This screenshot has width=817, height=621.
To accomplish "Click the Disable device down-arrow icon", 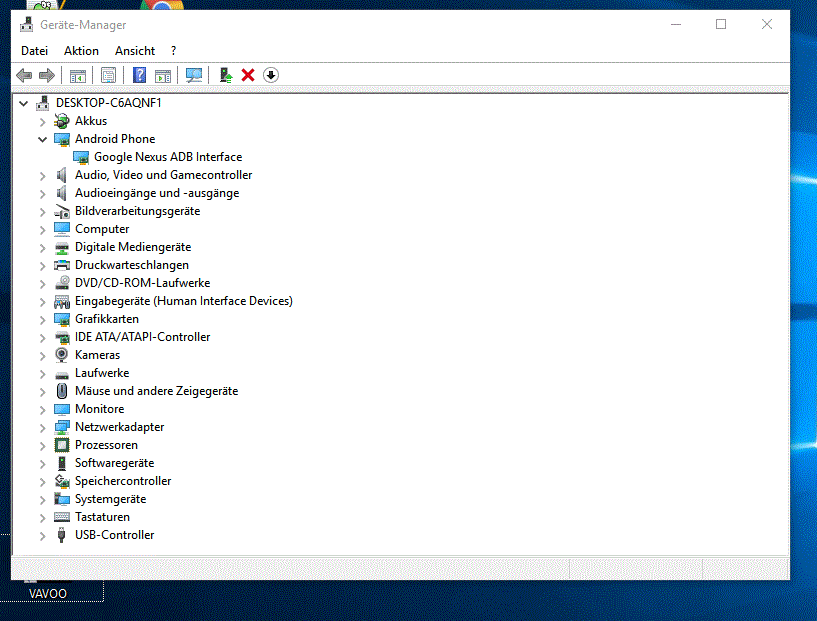I will (270, 75).
